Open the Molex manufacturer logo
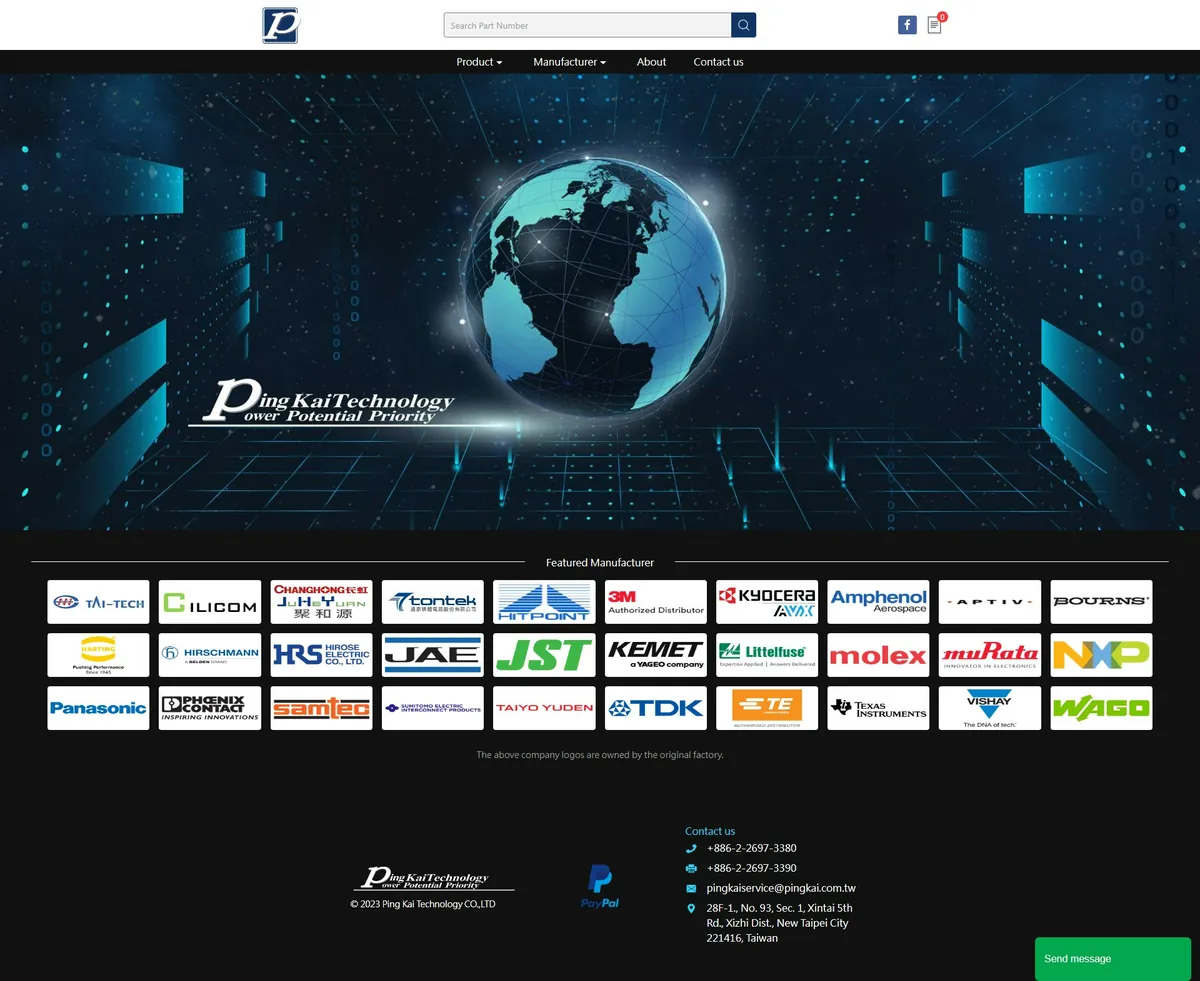The width and height of the screenshot is (1200, 981). pyautogui.click(x=878, y=655)
